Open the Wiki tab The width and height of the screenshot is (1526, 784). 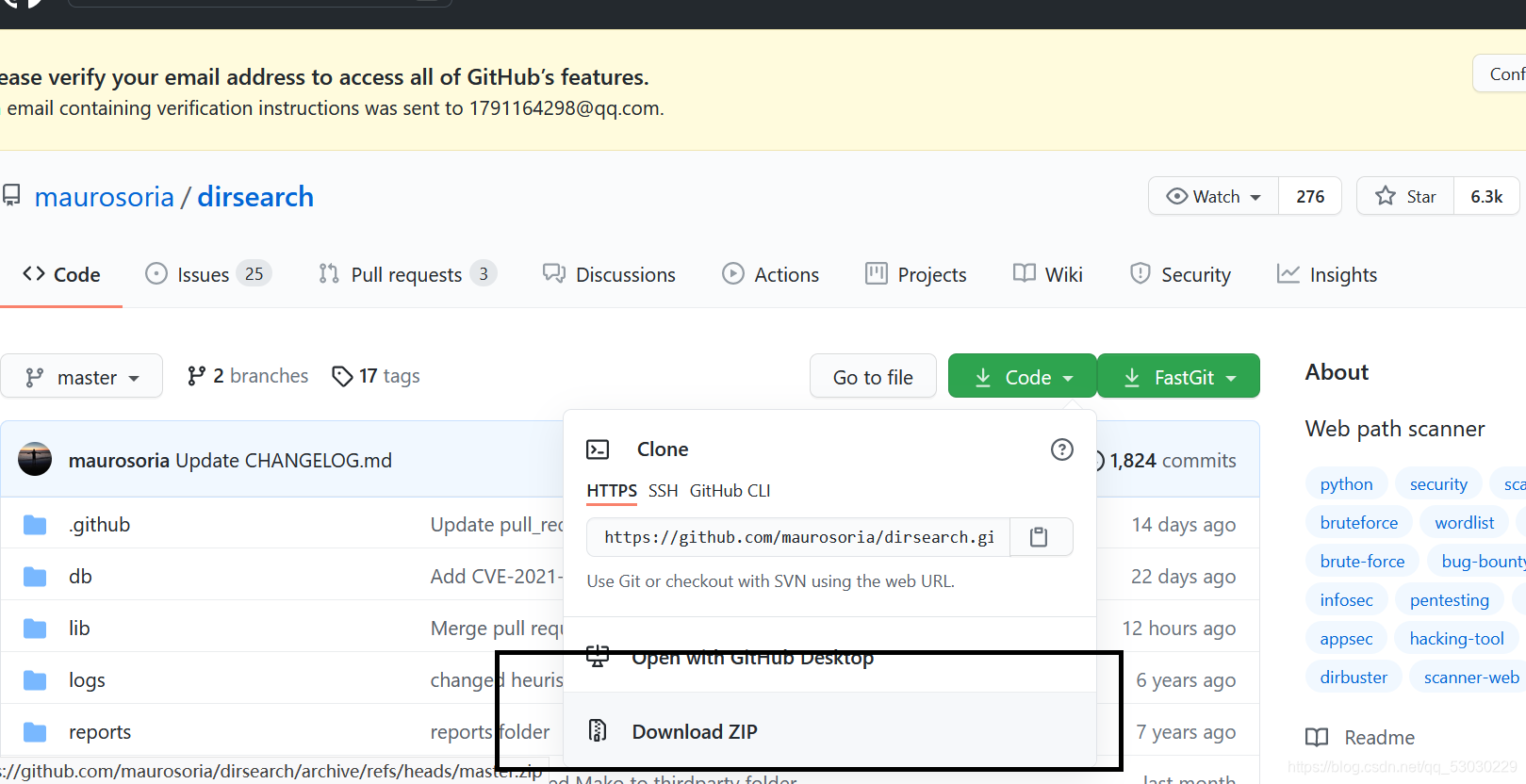[1047, 274]
